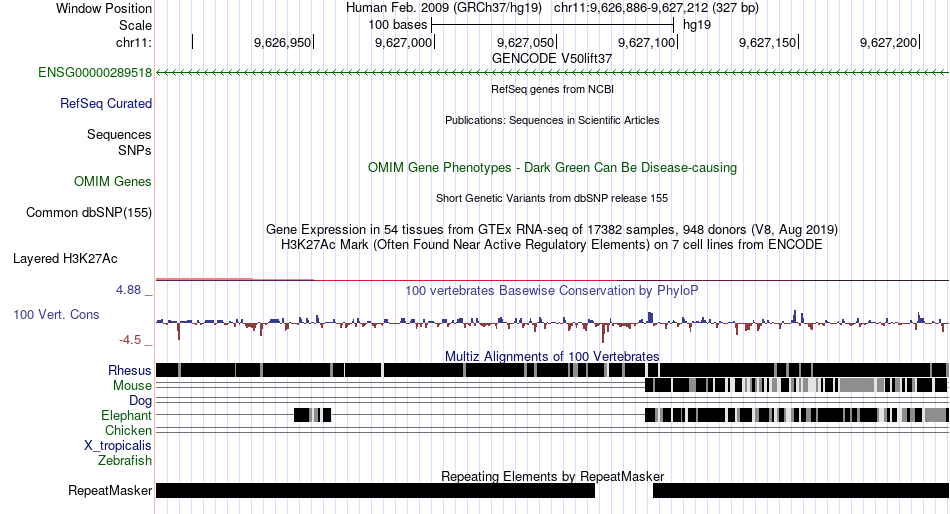Select the Rhesus alignment row label

click(x=130, y=370)
